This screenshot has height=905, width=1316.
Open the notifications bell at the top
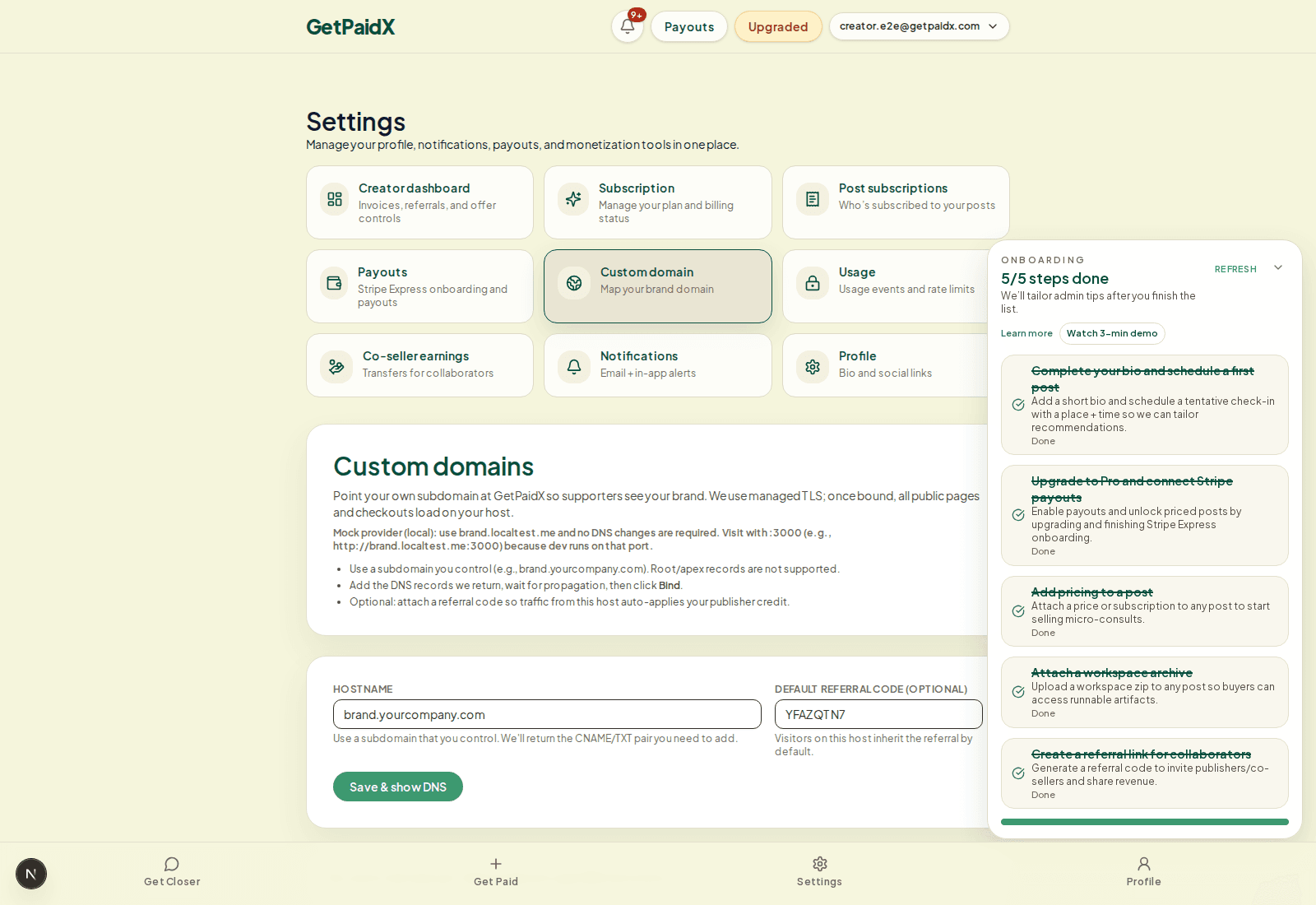pyautogui.click(x=627, y=26)
